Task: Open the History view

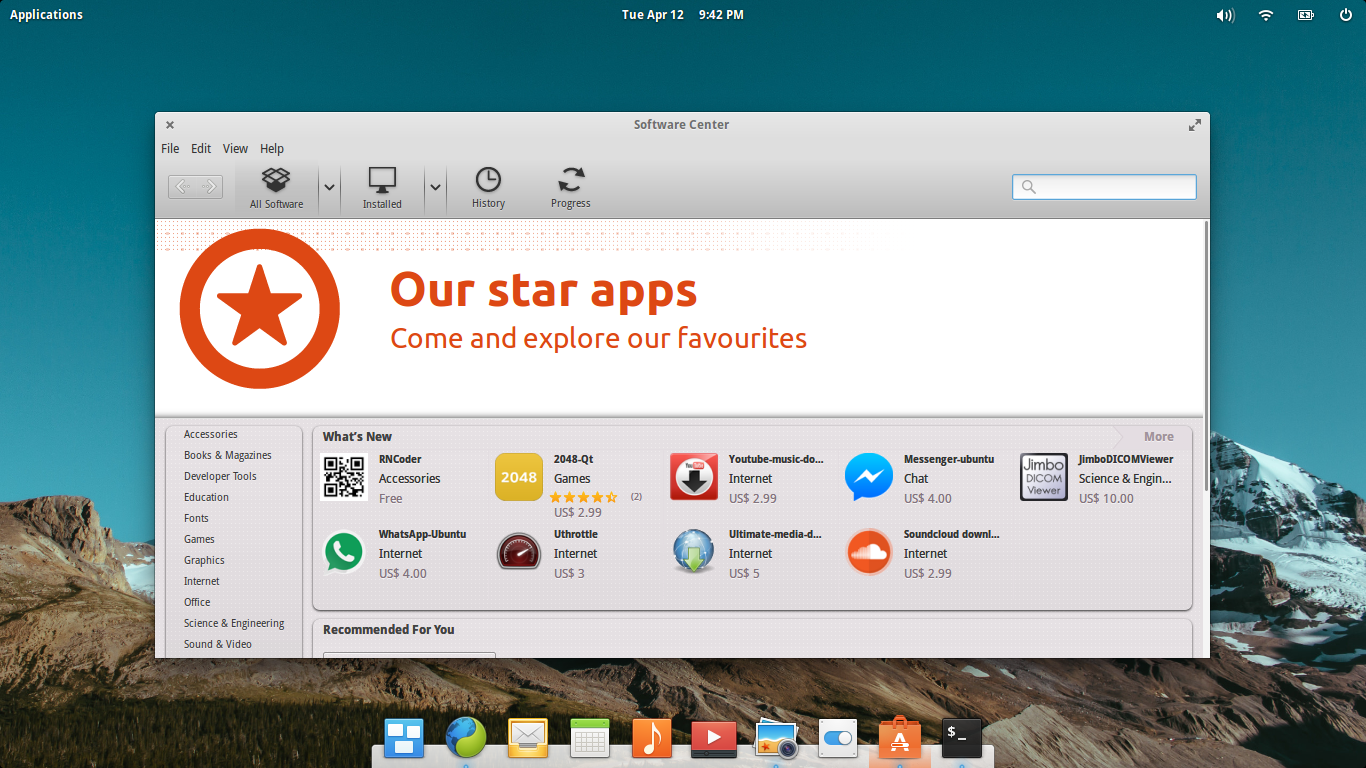Action: [488, 188]
